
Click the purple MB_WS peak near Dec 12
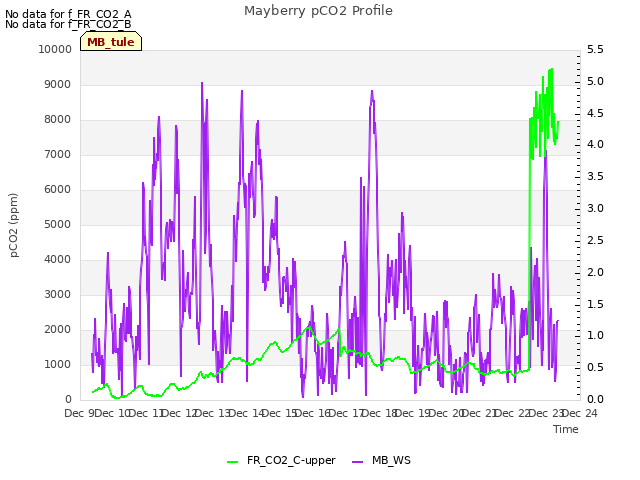[202, 83]
